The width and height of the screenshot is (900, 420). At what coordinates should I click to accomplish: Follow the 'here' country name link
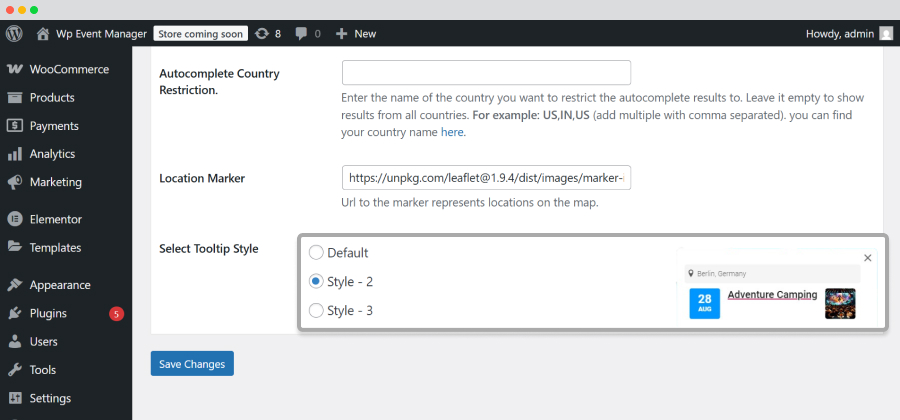[452, 133]
